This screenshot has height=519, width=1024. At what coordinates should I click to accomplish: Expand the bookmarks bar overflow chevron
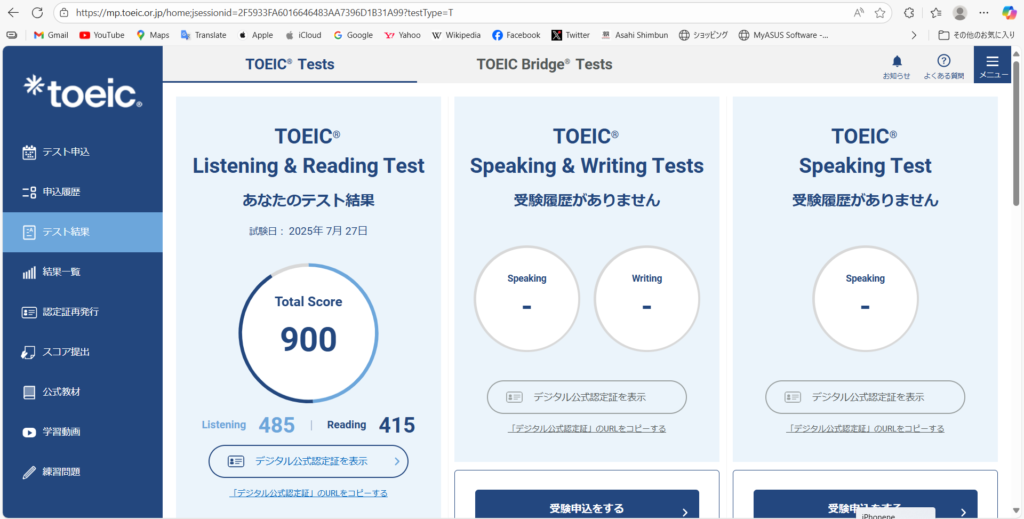click(x=912, y=34)
